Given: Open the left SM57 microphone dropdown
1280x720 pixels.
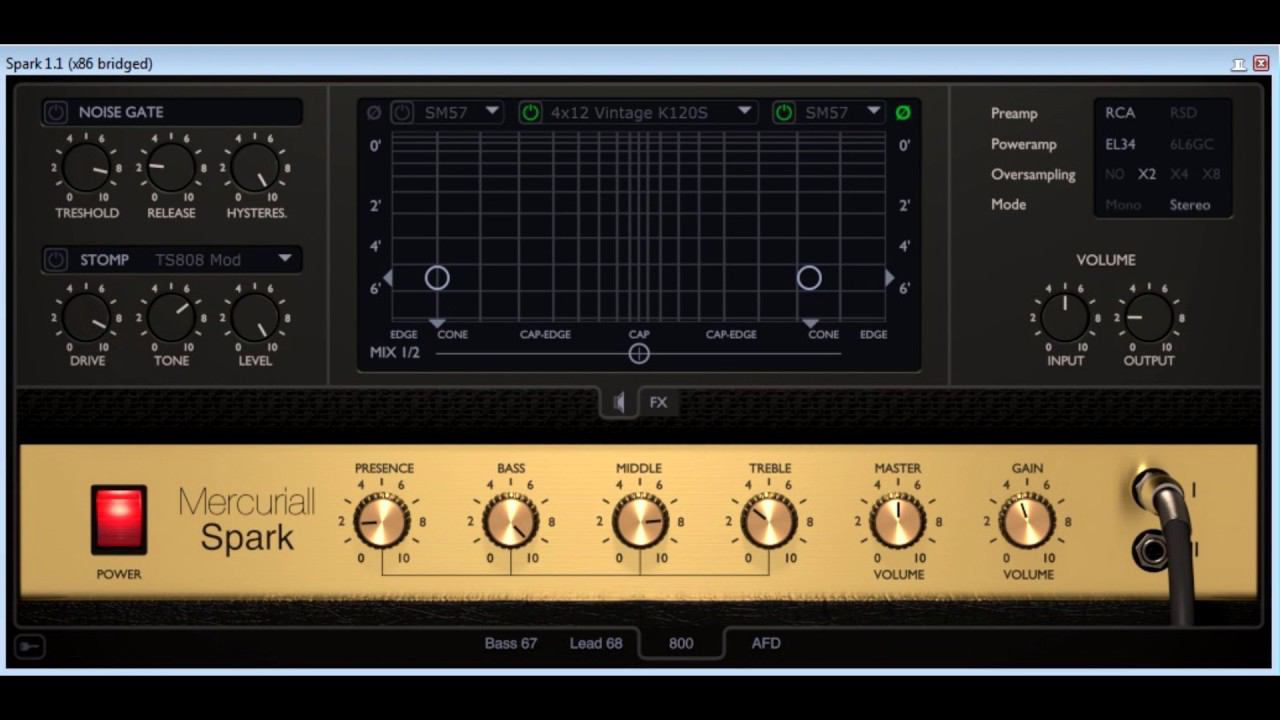Looking at the screenshot, I should pos(492,111).
